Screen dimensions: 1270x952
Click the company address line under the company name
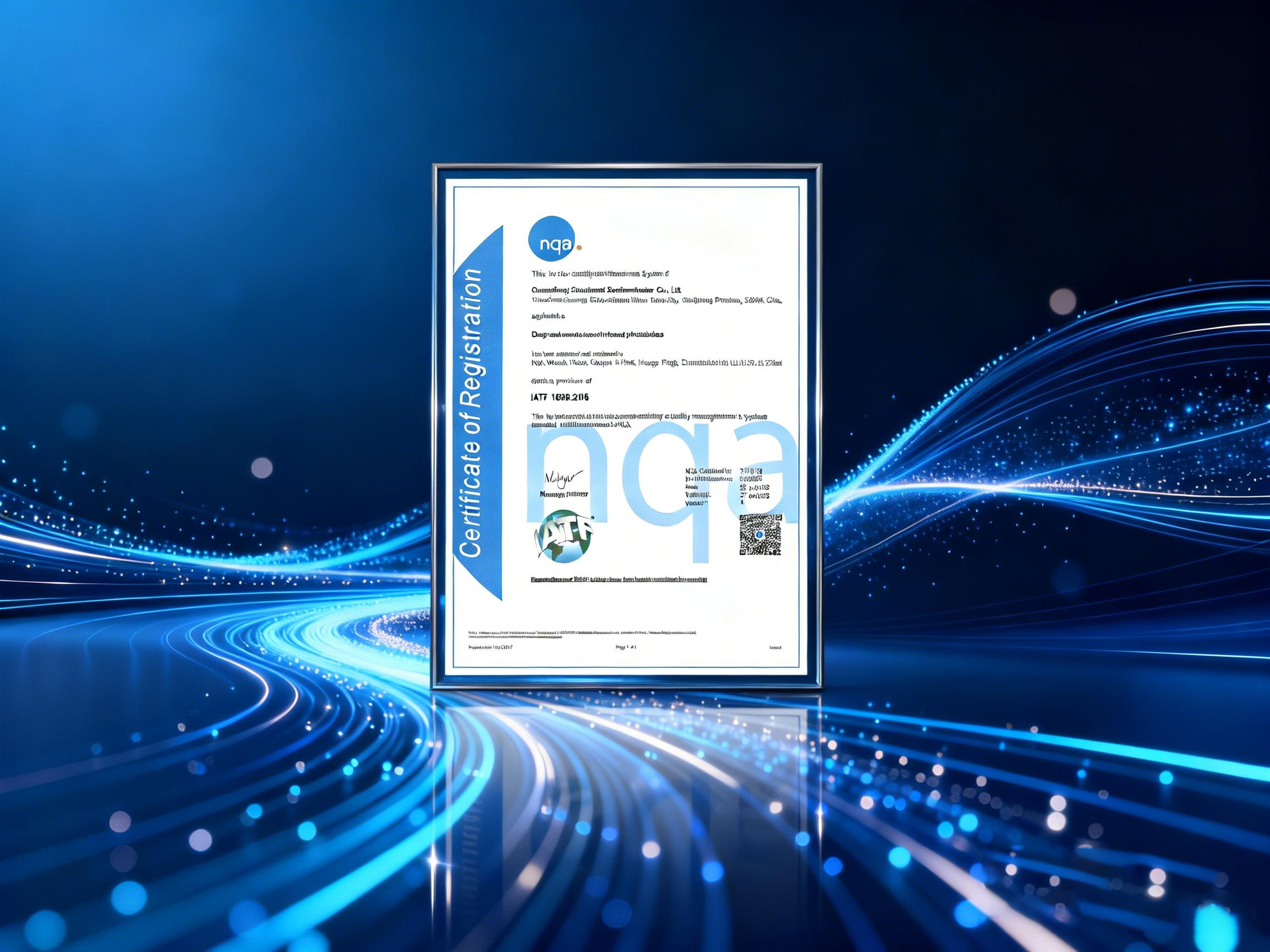[656, 300]
